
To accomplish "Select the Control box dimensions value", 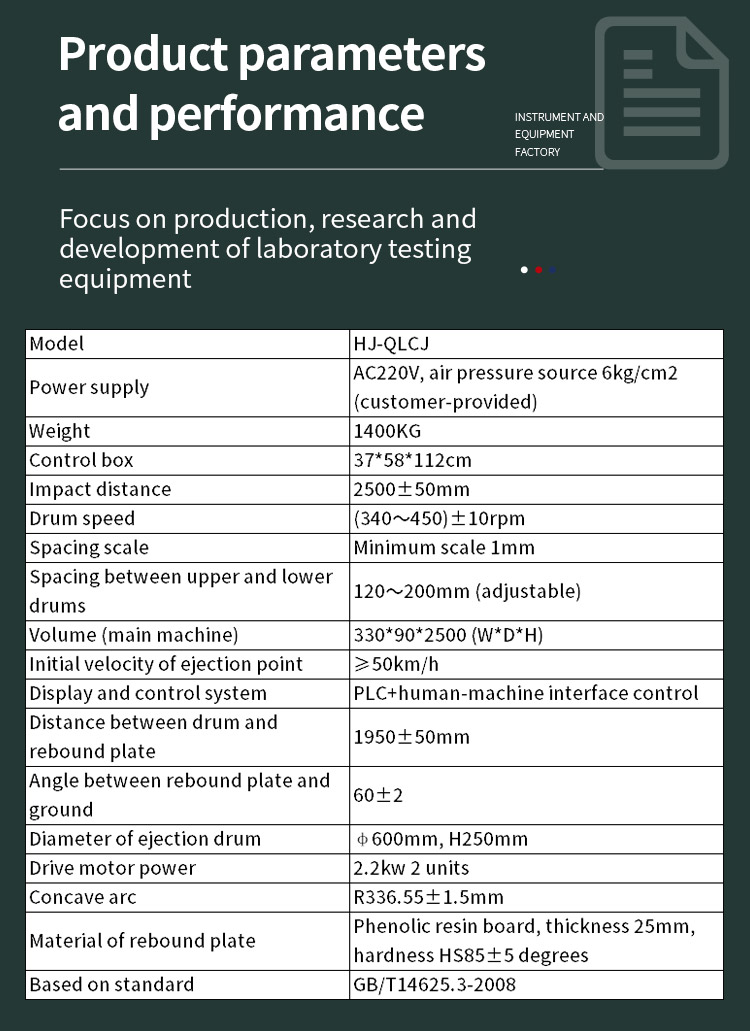I will click(412, 460).
